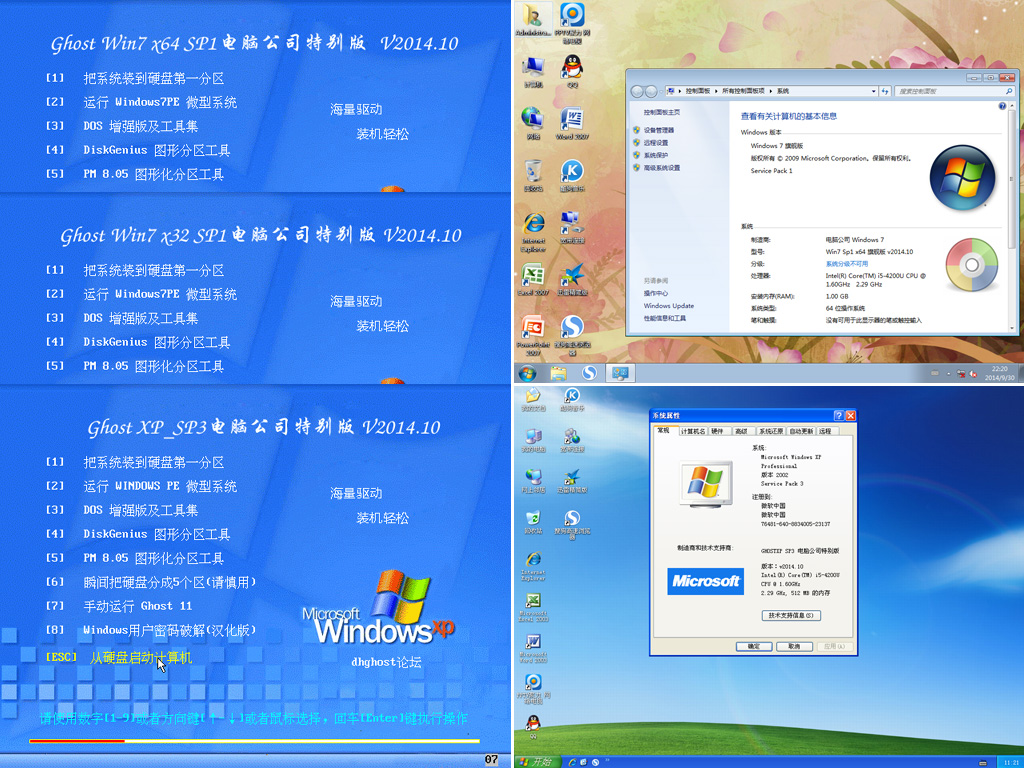Screen dimensions: 1024x768
Task: Click the refresh button beside the address bar
Action: pos(885,91)
